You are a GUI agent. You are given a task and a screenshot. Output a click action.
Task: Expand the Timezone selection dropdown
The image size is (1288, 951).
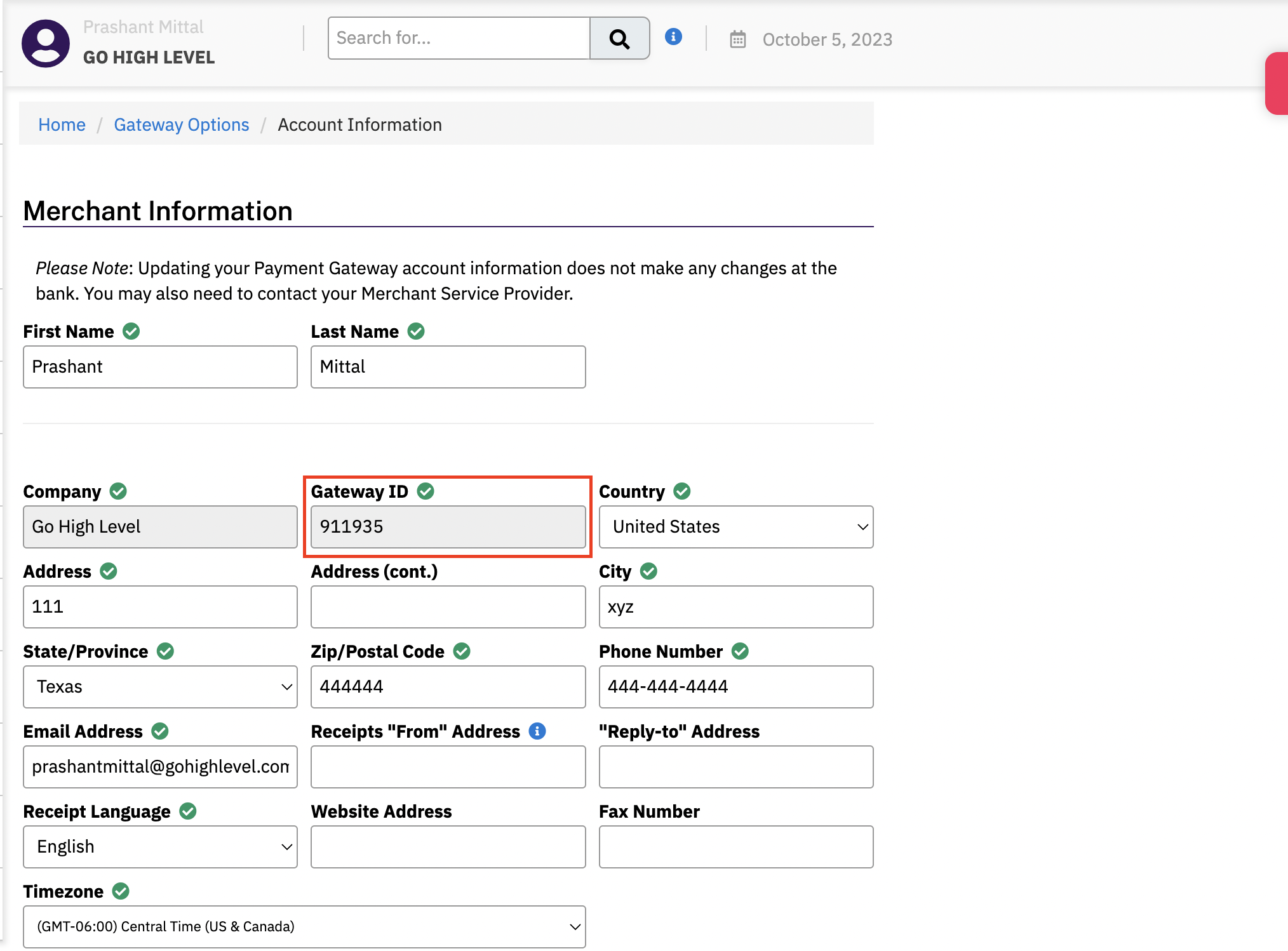point(304,927)
